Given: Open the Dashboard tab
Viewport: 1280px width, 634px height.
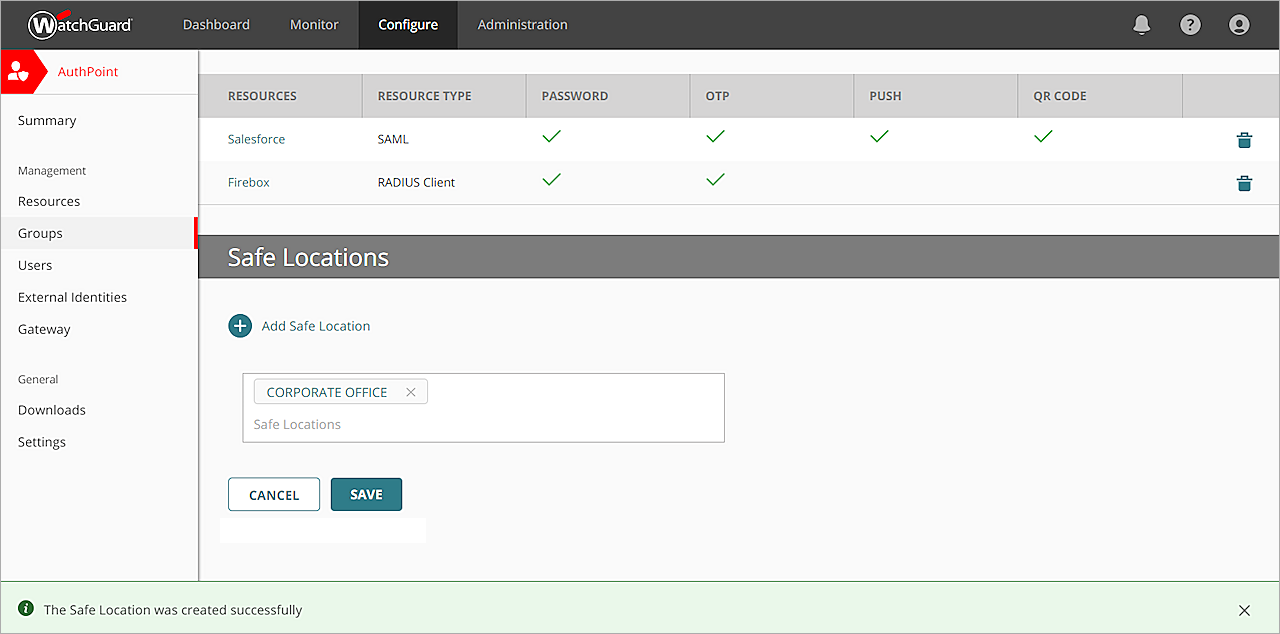Looking at the screenshot, I should [x=216, y=25].
